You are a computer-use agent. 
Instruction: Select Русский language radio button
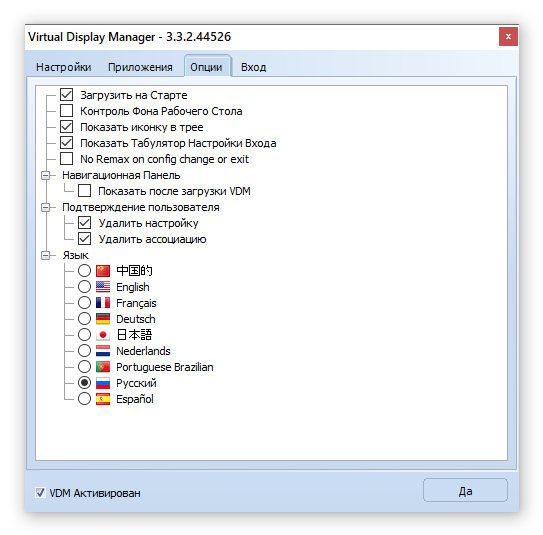[x=84, y=383]
